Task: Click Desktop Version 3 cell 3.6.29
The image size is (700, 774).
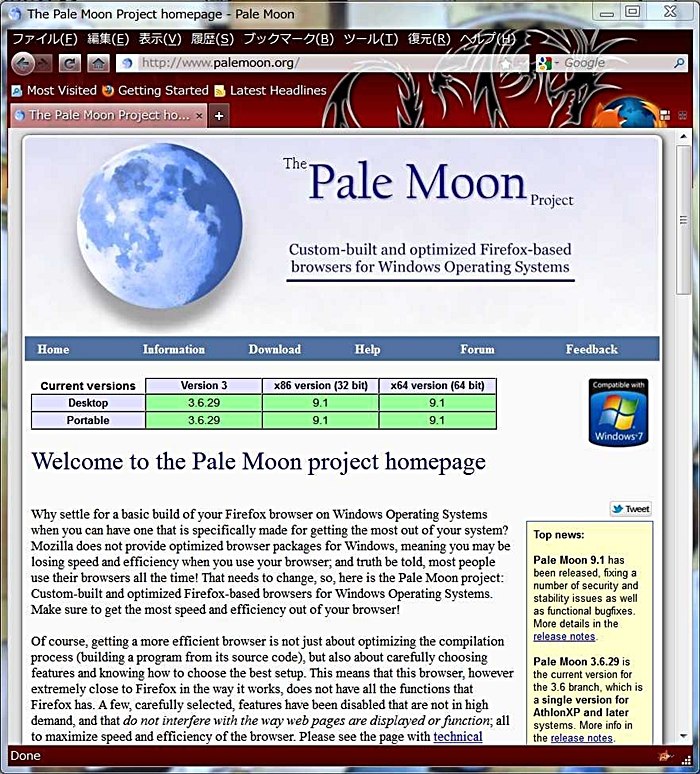Action: coord(203,403)
